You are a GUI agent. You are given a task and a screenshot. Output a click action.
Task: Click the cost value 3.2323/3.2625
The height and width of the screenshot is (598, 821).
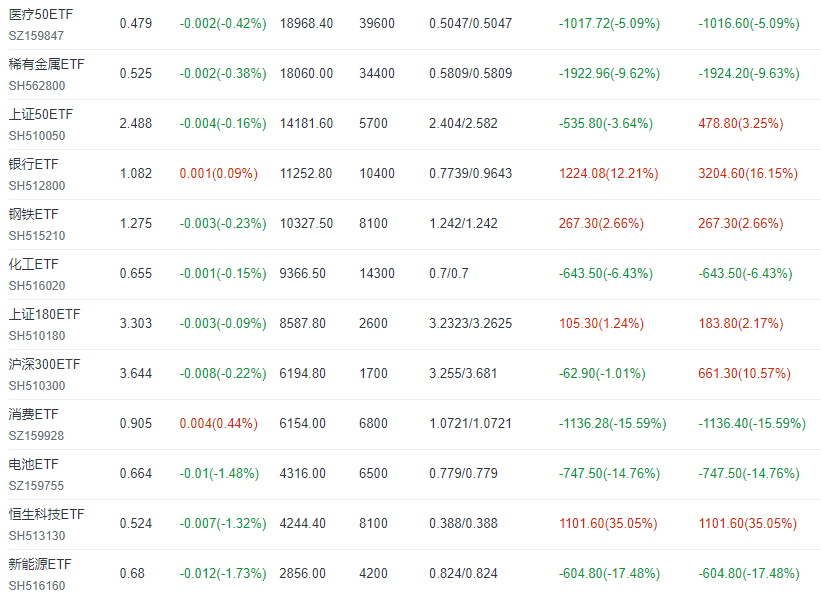click(x=470, y=324)
